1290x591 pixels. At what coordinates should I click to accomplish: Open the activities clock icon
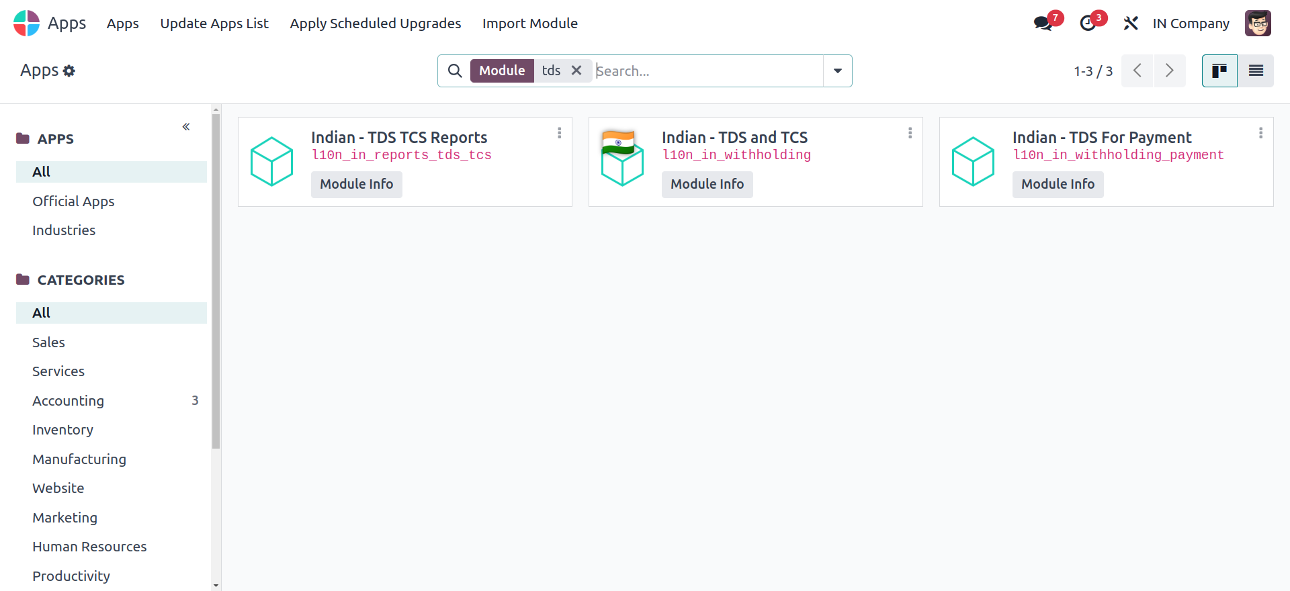[1089, 23]
